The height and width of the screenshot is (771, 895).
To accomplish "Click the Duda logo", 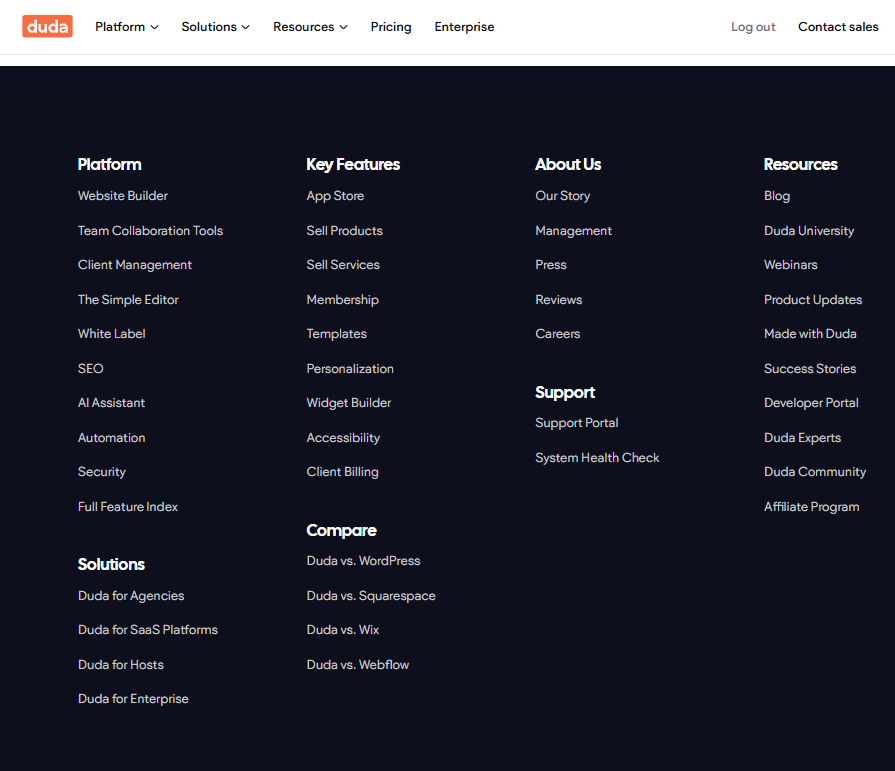I will tap(47, 26).
